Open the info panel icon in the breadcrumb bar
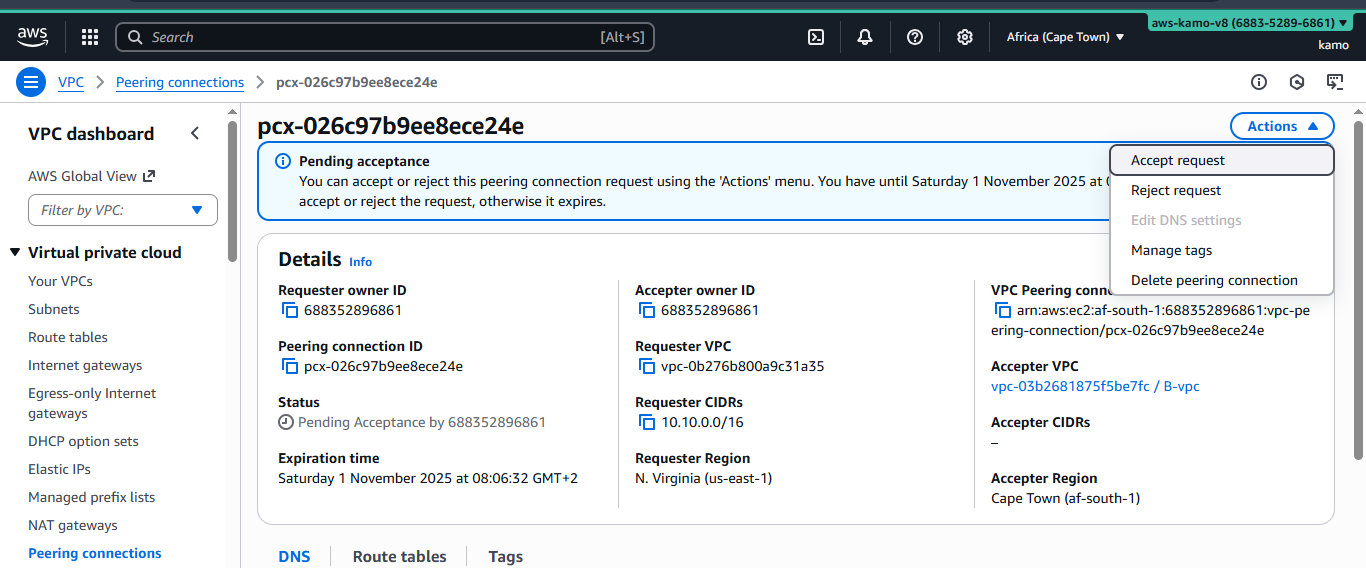This screenshot has height=568, width=1366. [x=1259, y=82]
